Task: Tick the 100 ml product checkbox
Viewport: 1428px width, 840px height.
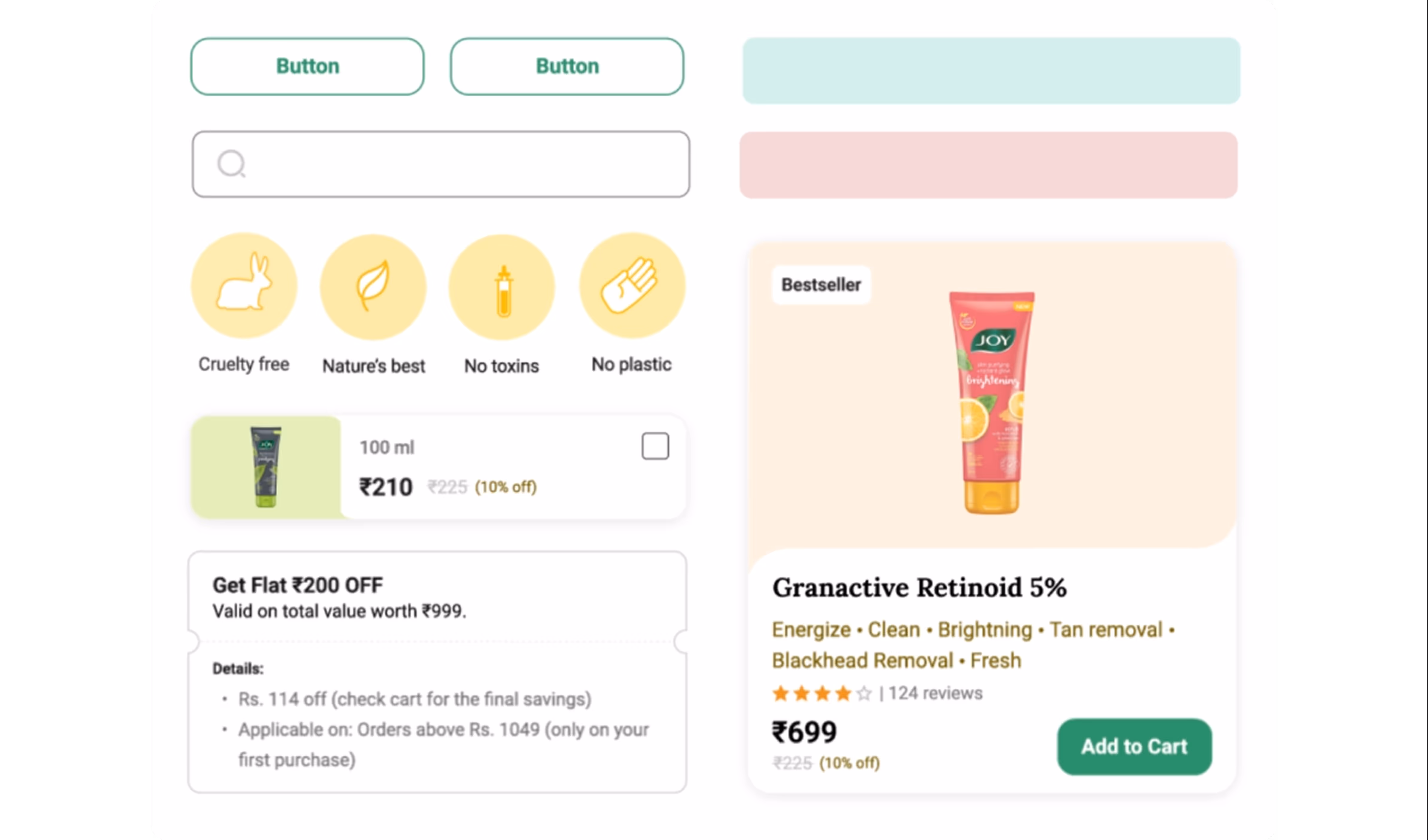Action: (x=655, y=446)
